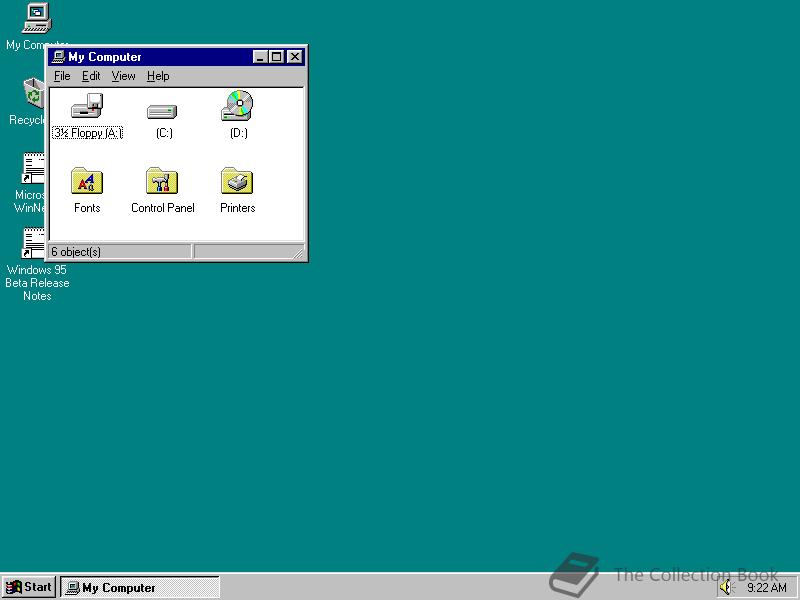
Task: Select the 3½ Floppy (A:) drive icon
Action: pos(87,106)
